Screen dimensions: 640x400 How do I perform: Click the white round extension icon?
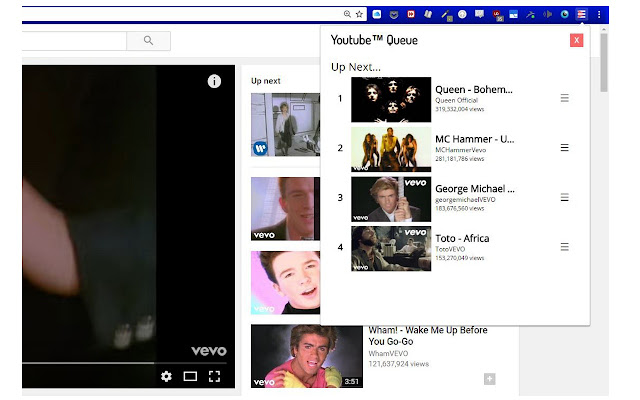coord(462,14)
